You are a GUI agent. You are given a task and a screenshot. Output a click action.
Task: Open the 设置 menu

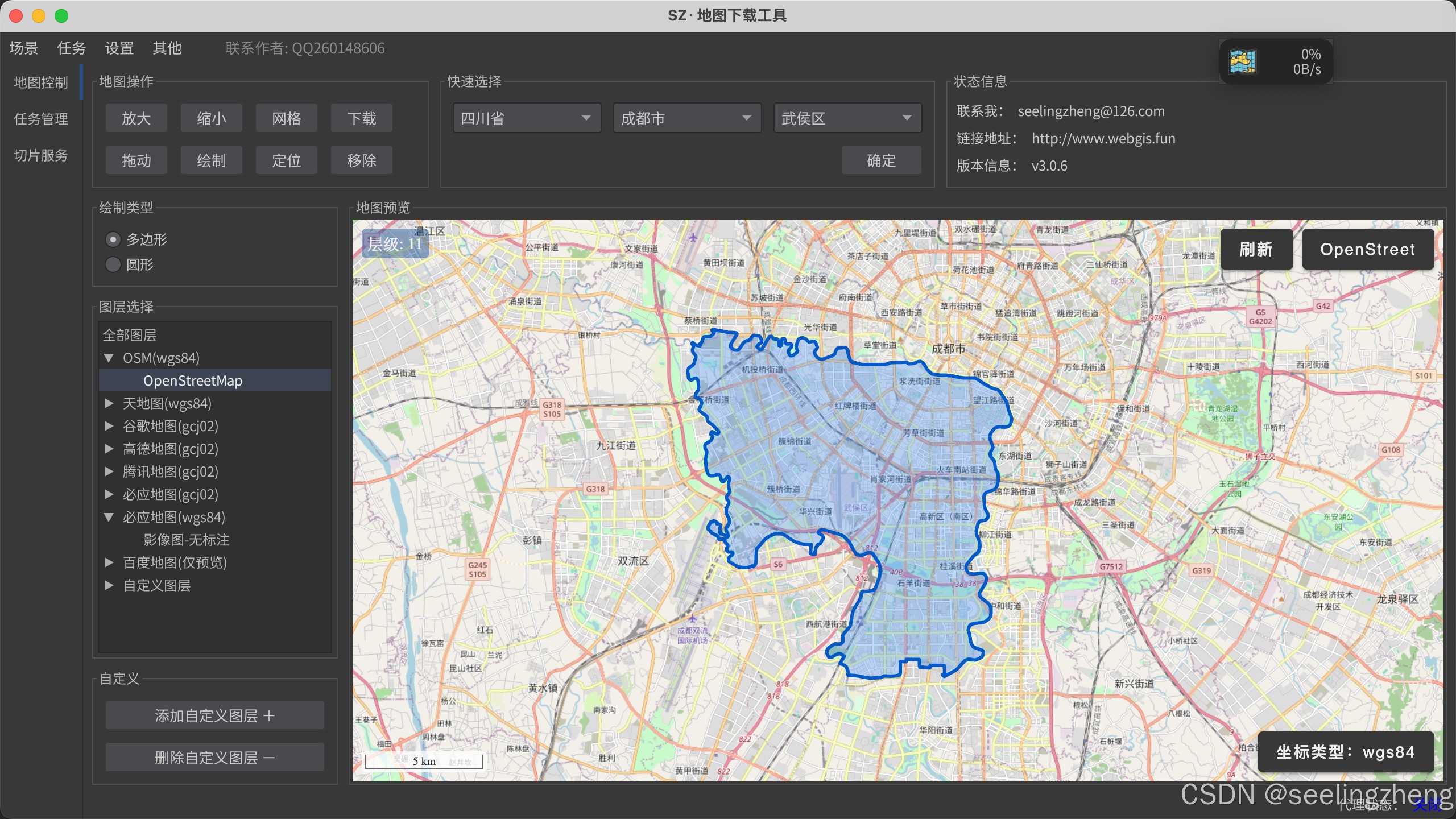click(119, 48)
